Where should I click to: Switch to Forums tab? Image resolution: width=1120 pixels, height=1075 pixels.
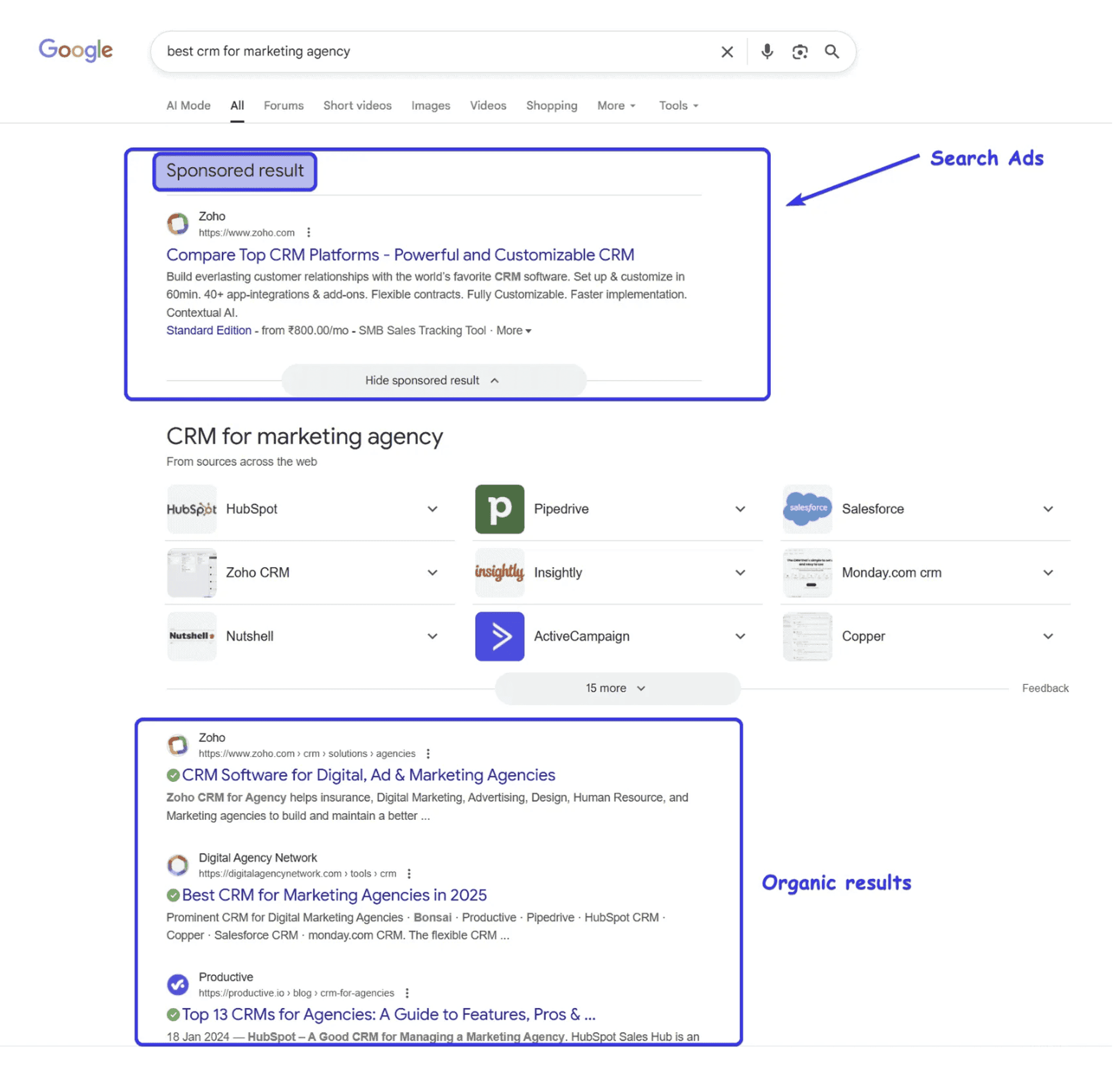pos(283,106)
